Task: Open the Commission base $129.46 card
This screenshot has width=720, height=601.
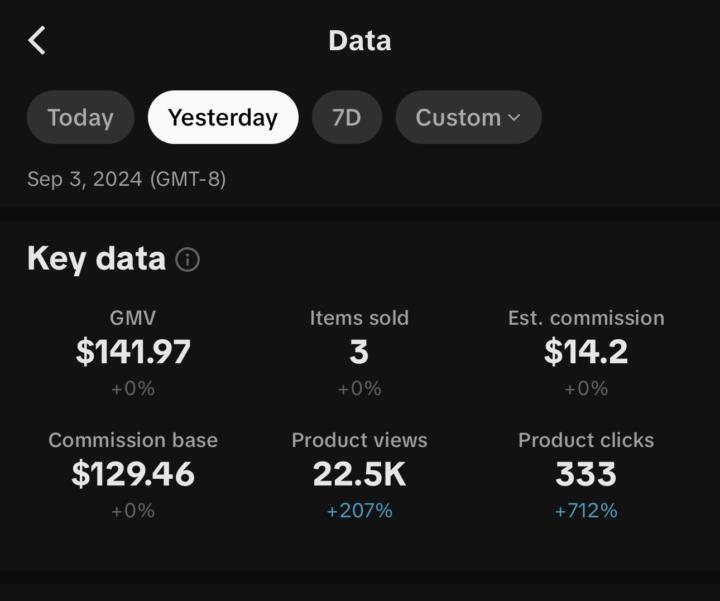Action: pos(133,473)
